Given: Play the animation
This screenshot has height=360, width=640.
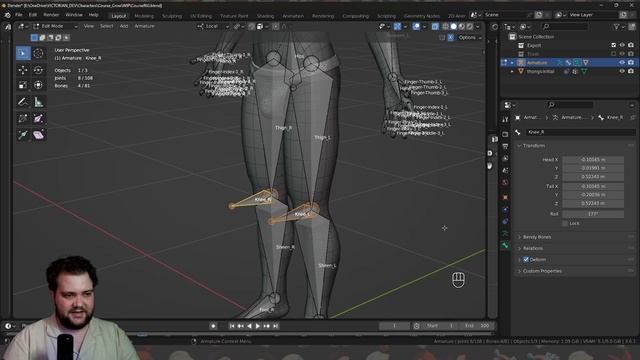Looking at the screenshot, I should click(x=258, y=326).
